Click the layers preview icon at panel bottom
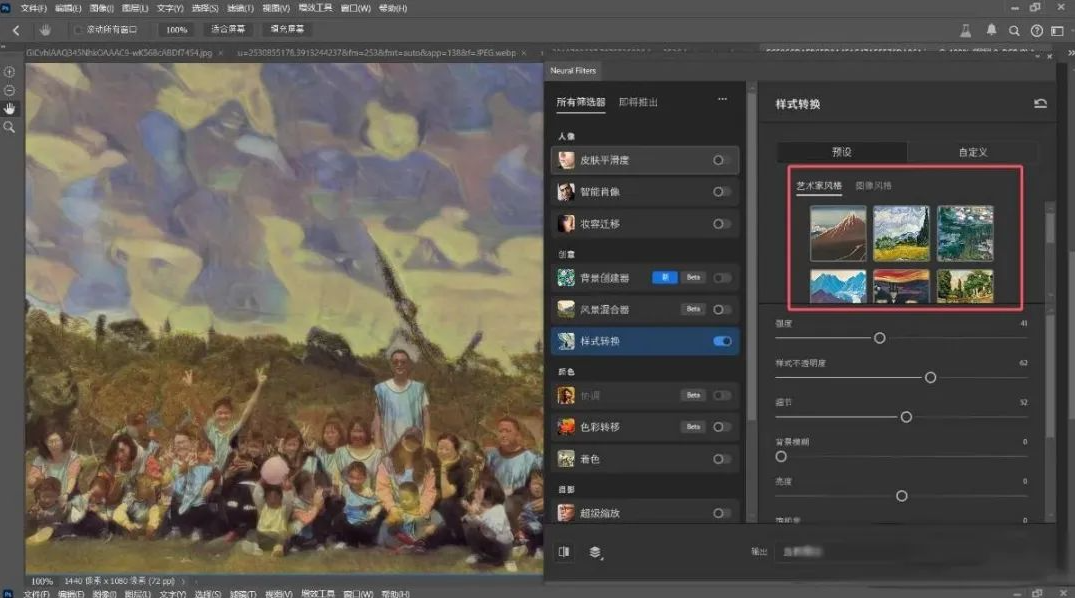 click(x=595, y=551)
